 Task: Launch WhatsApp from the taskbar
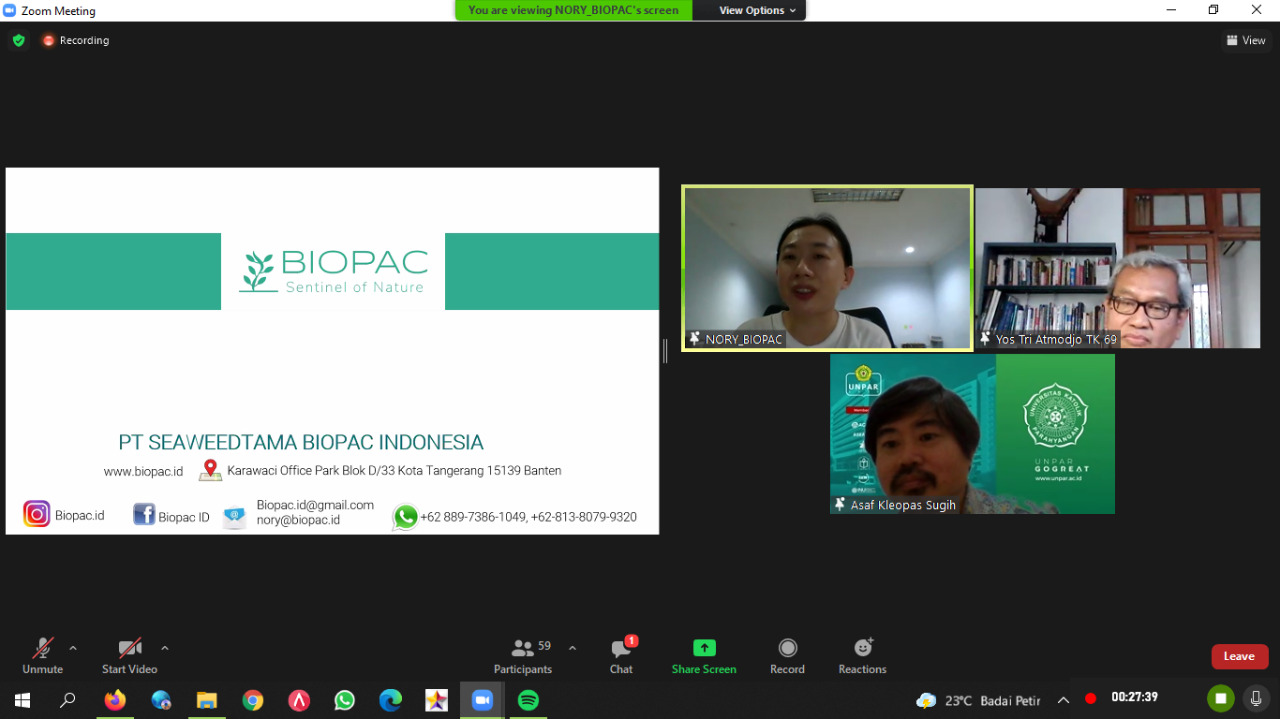pyautogui.click(x=345, y=700)
